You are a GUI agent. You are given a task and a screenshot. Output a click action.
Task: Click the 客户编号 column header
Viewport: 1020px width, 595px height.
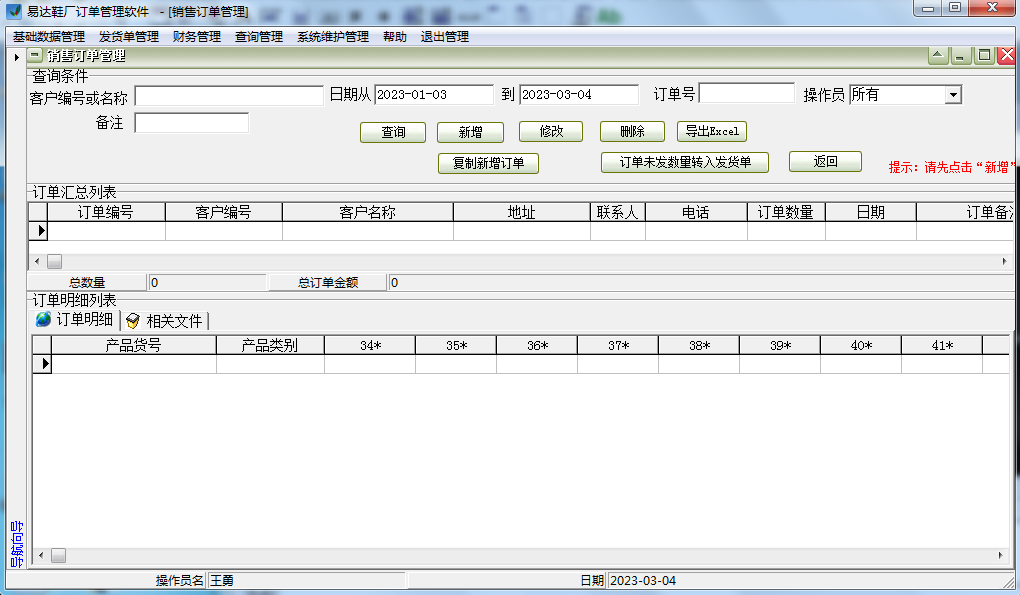224,212
